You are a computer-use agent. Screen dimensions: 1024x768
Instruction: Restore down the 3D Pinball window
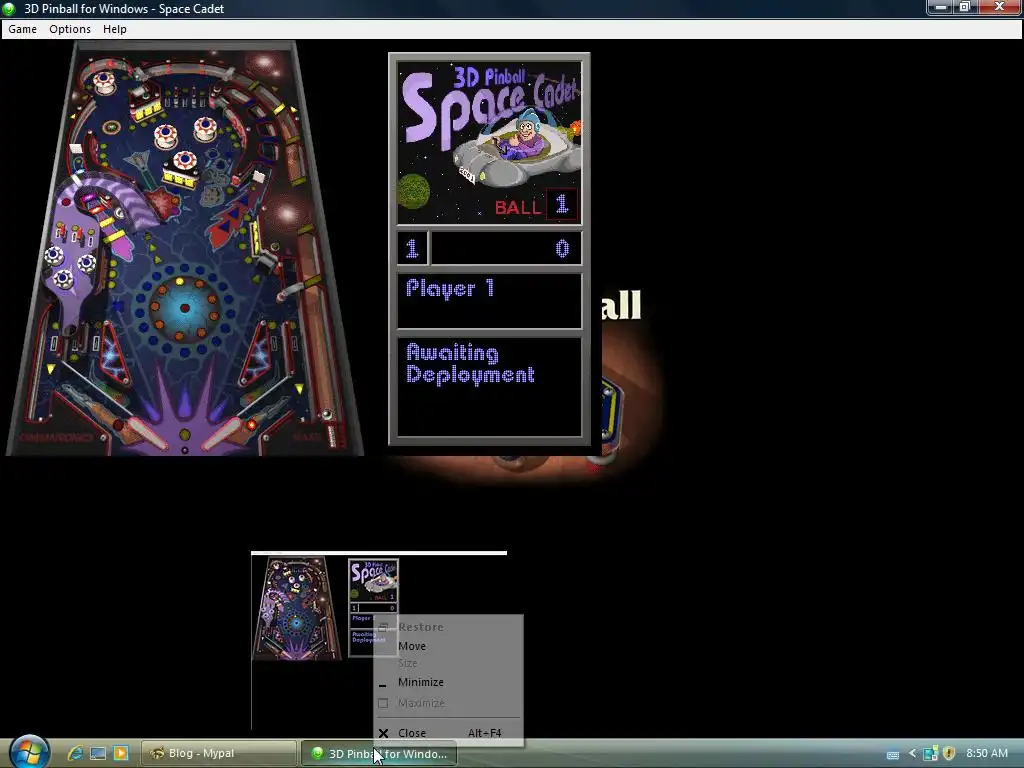965,7
